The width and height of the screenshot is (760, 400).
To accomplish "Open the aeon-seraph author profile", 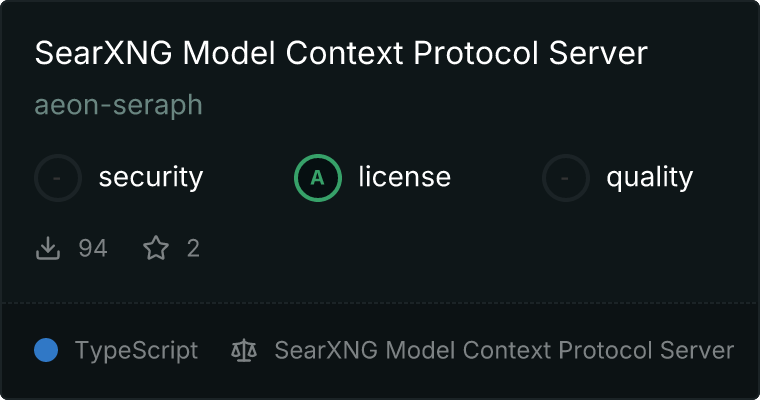I will [x=118, y=106].
